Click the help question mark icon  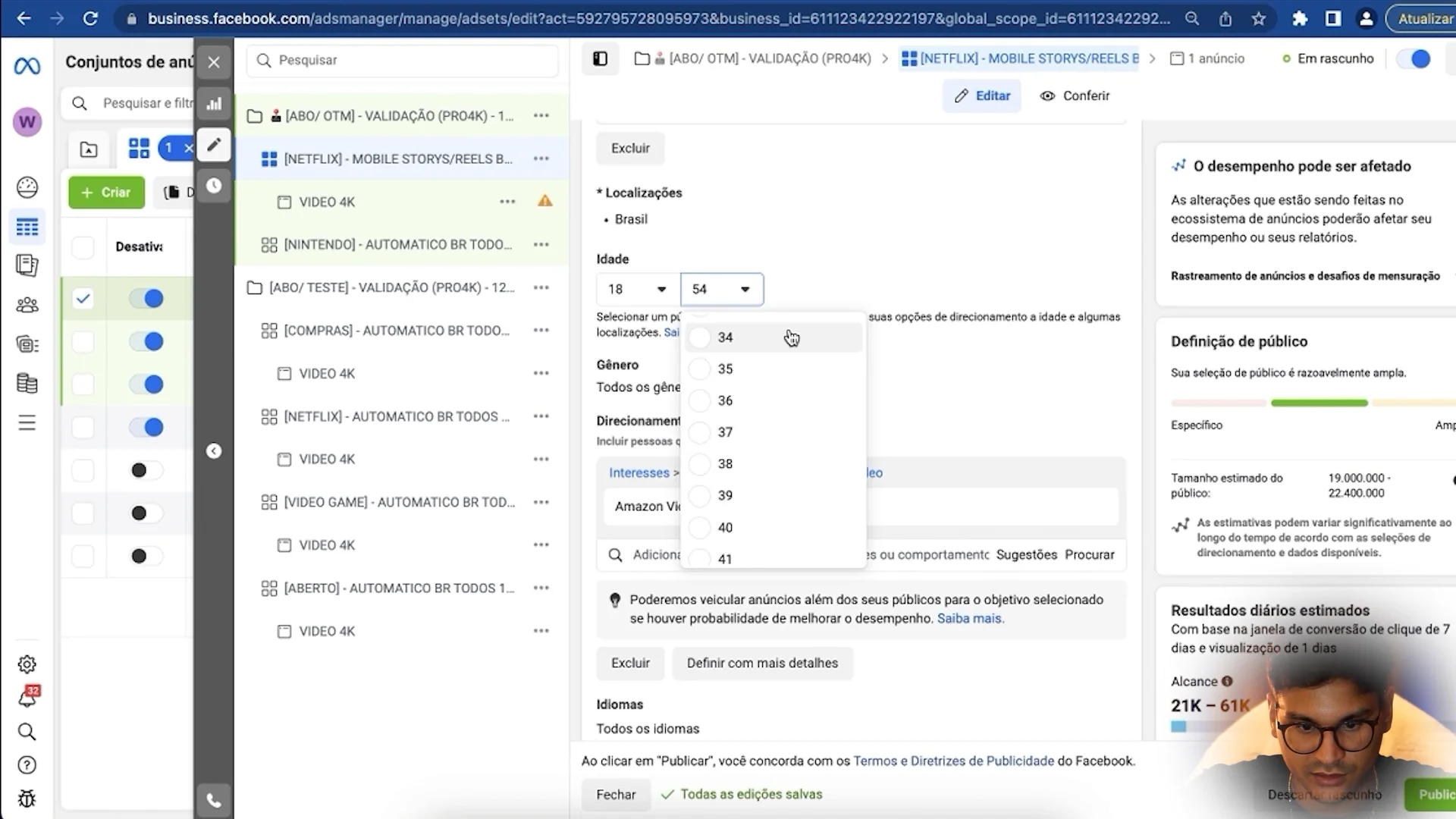(x=27, y=765)
